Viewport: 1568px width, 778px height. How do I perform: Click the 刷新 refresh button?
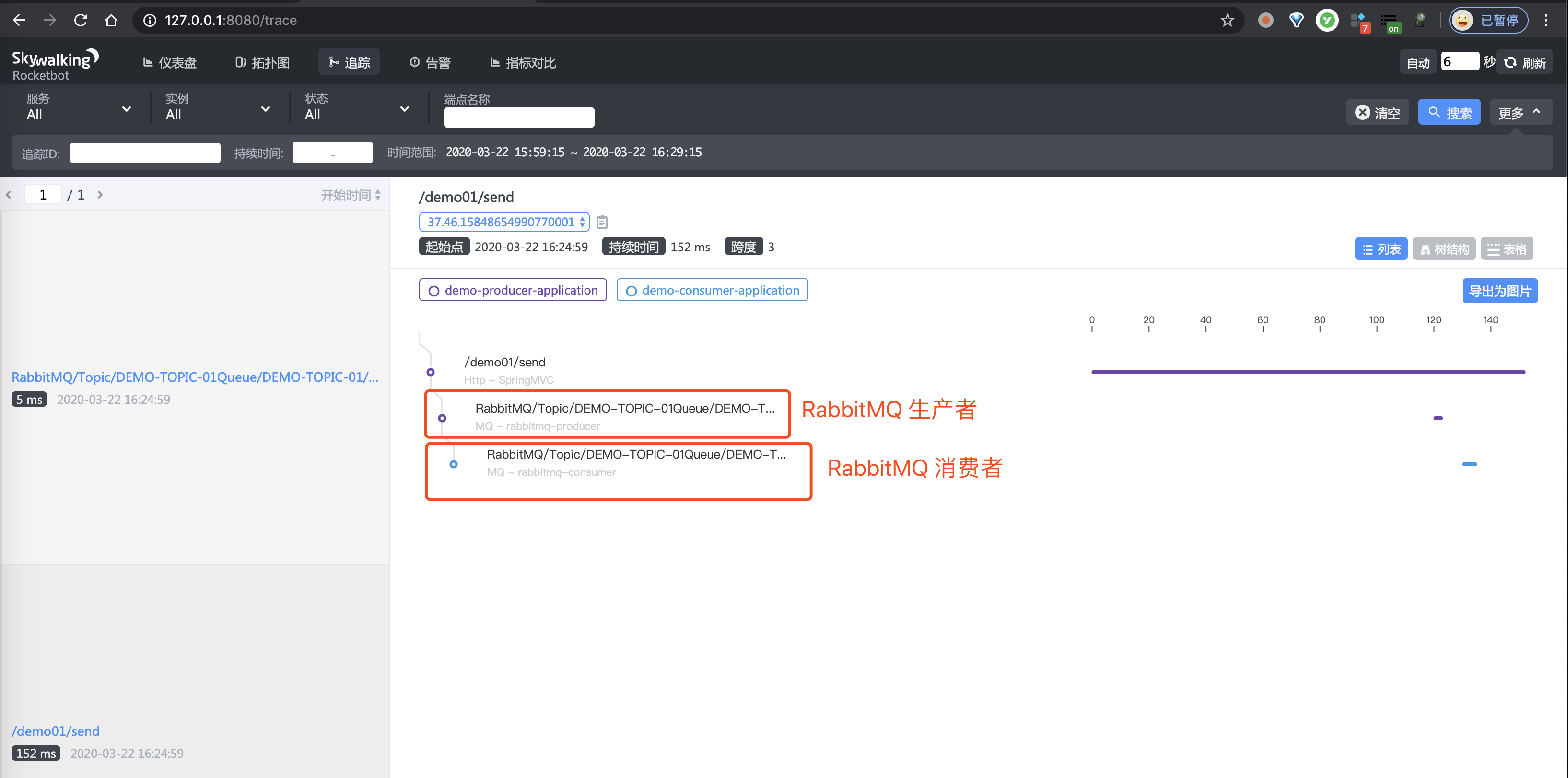click(1525, 62)
